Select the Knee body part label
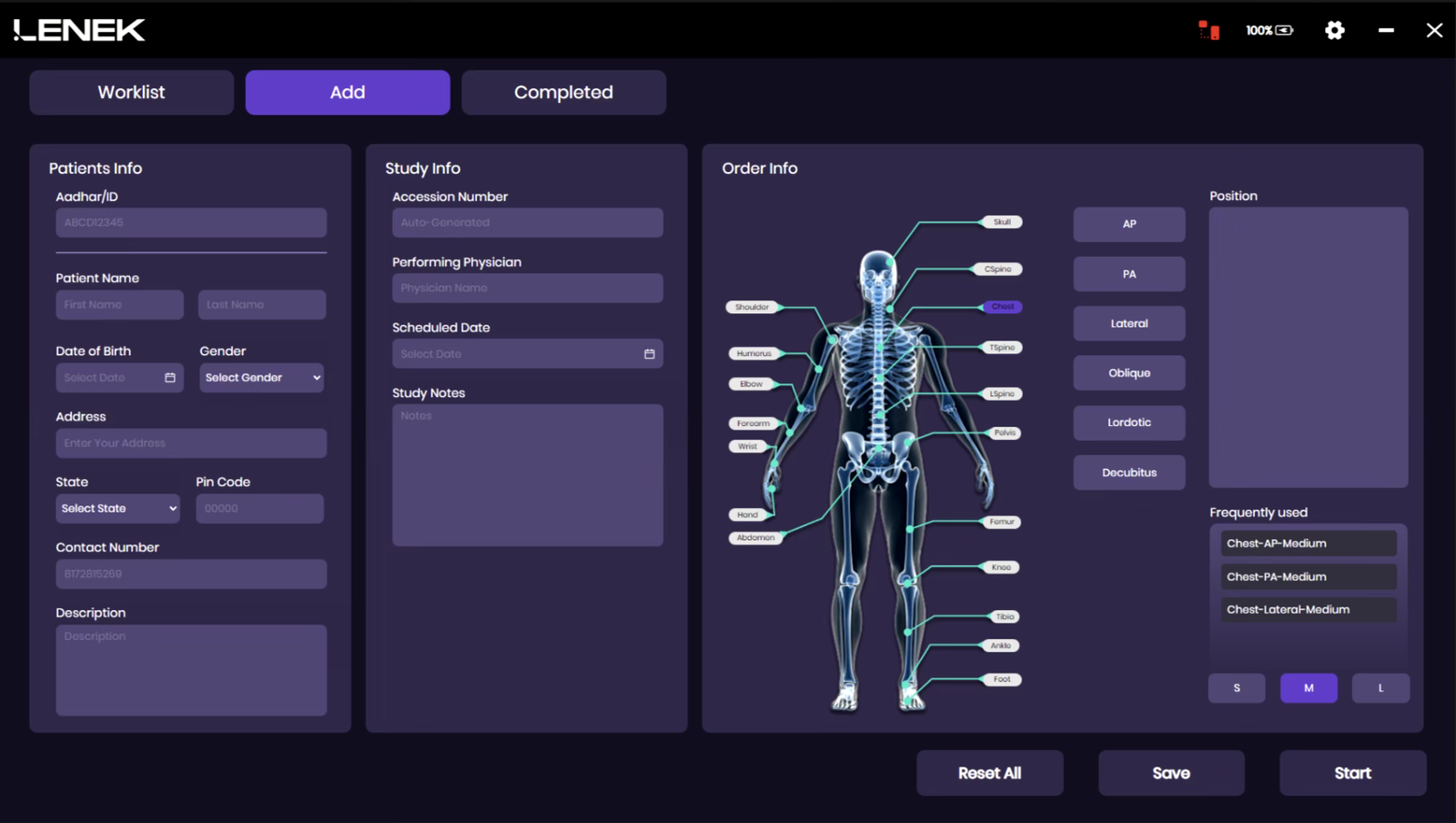1456x823 pixels. click(x=1001, y=567)
